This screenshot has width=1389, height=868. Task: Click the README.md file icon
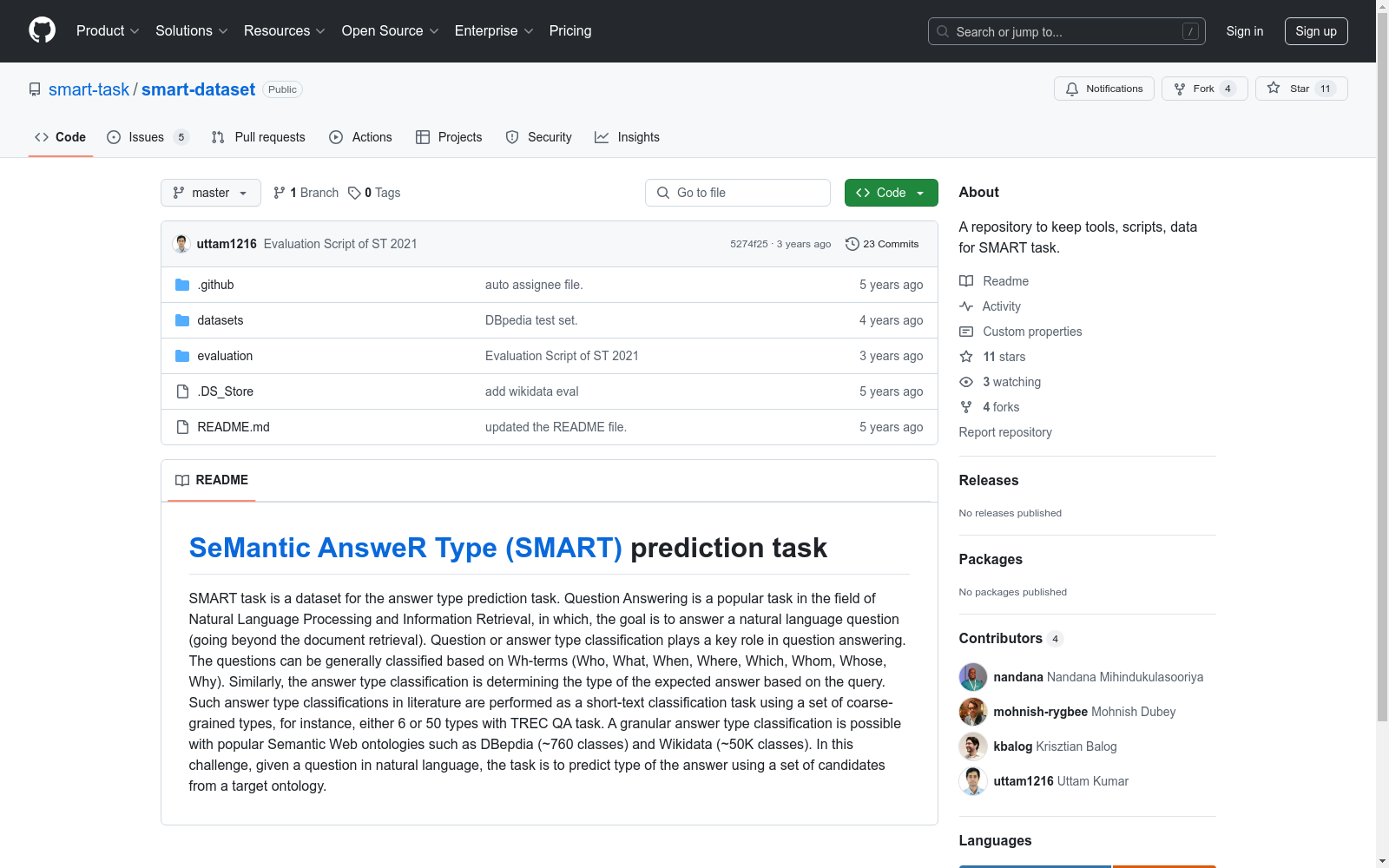[x=182, y=427]
